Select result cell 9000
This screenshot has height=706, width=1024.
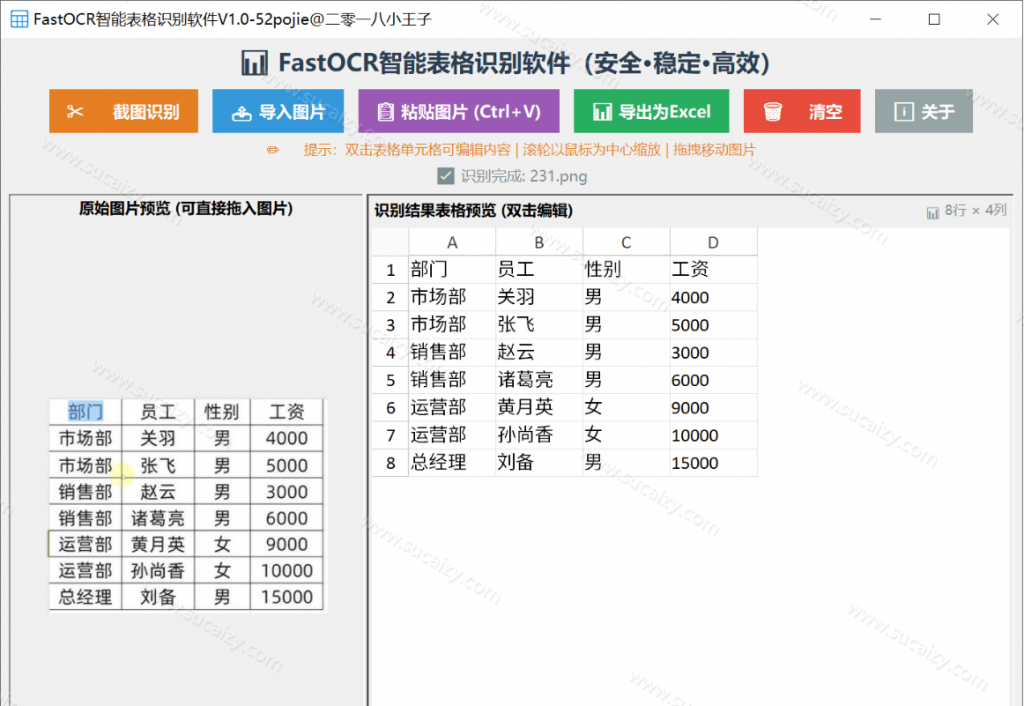[713, 408]
